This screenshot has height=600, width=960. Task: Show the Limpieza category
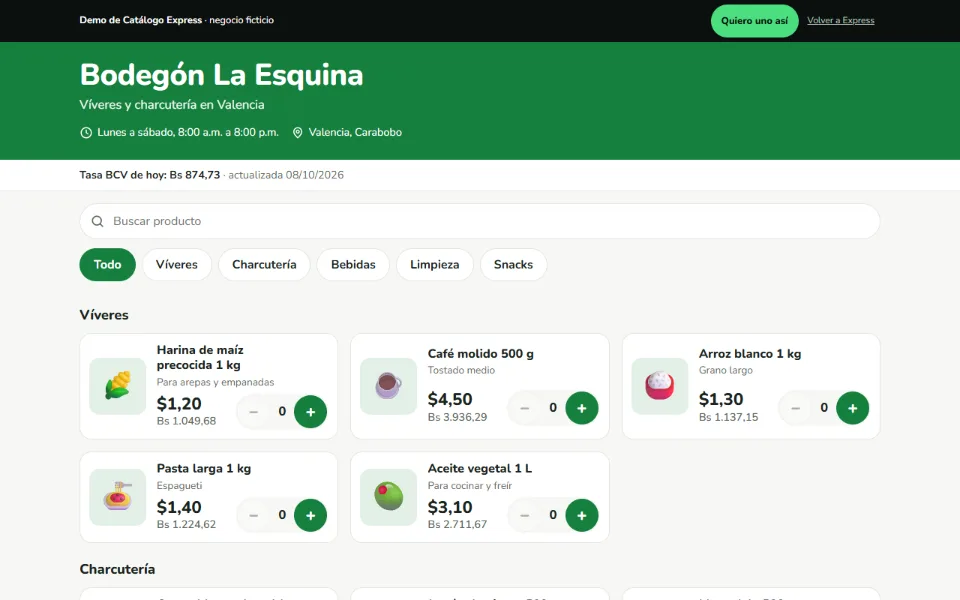434,264
